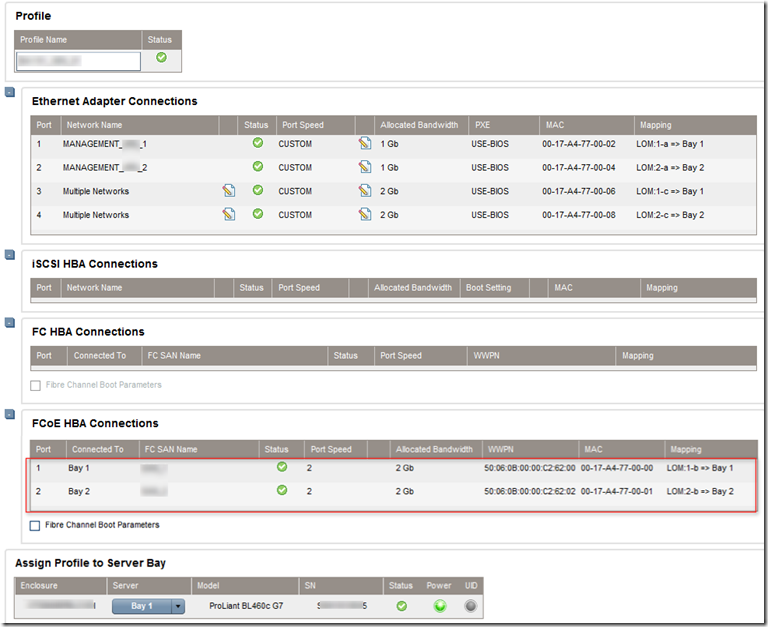
Task: Click the CUSTOM port speed on Ethernet port 1
Action: pos(295,144)
